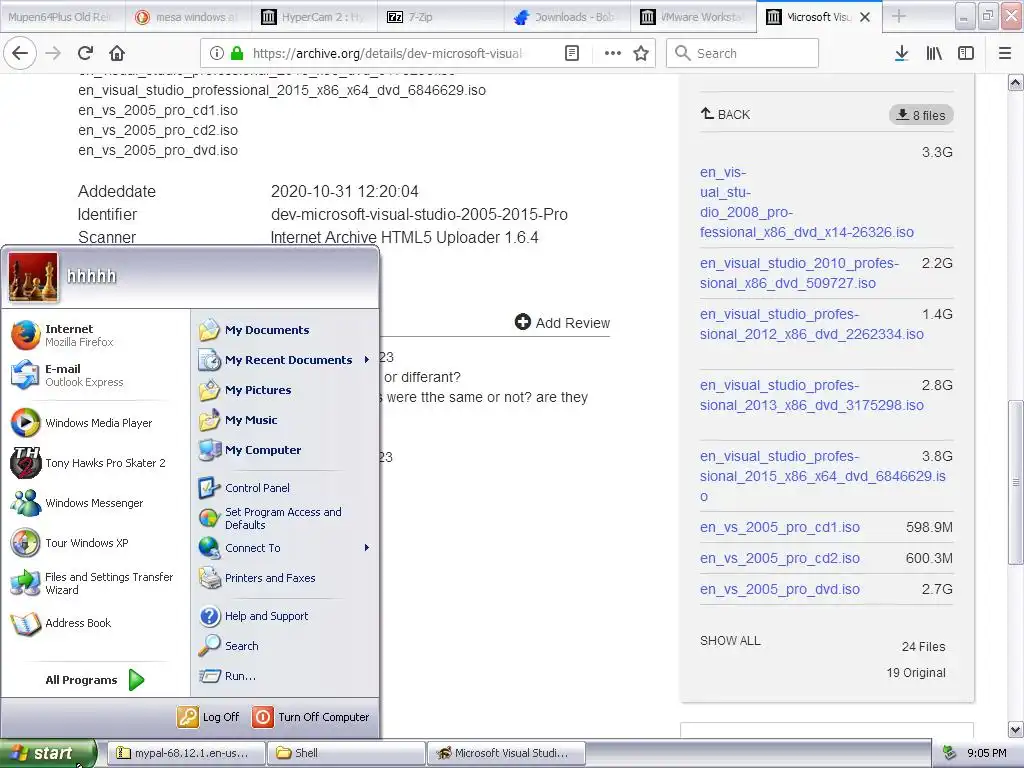Open a new tab with plus button
The width and height of the screenshot is (1024, 768).
(x=899, y=16)
